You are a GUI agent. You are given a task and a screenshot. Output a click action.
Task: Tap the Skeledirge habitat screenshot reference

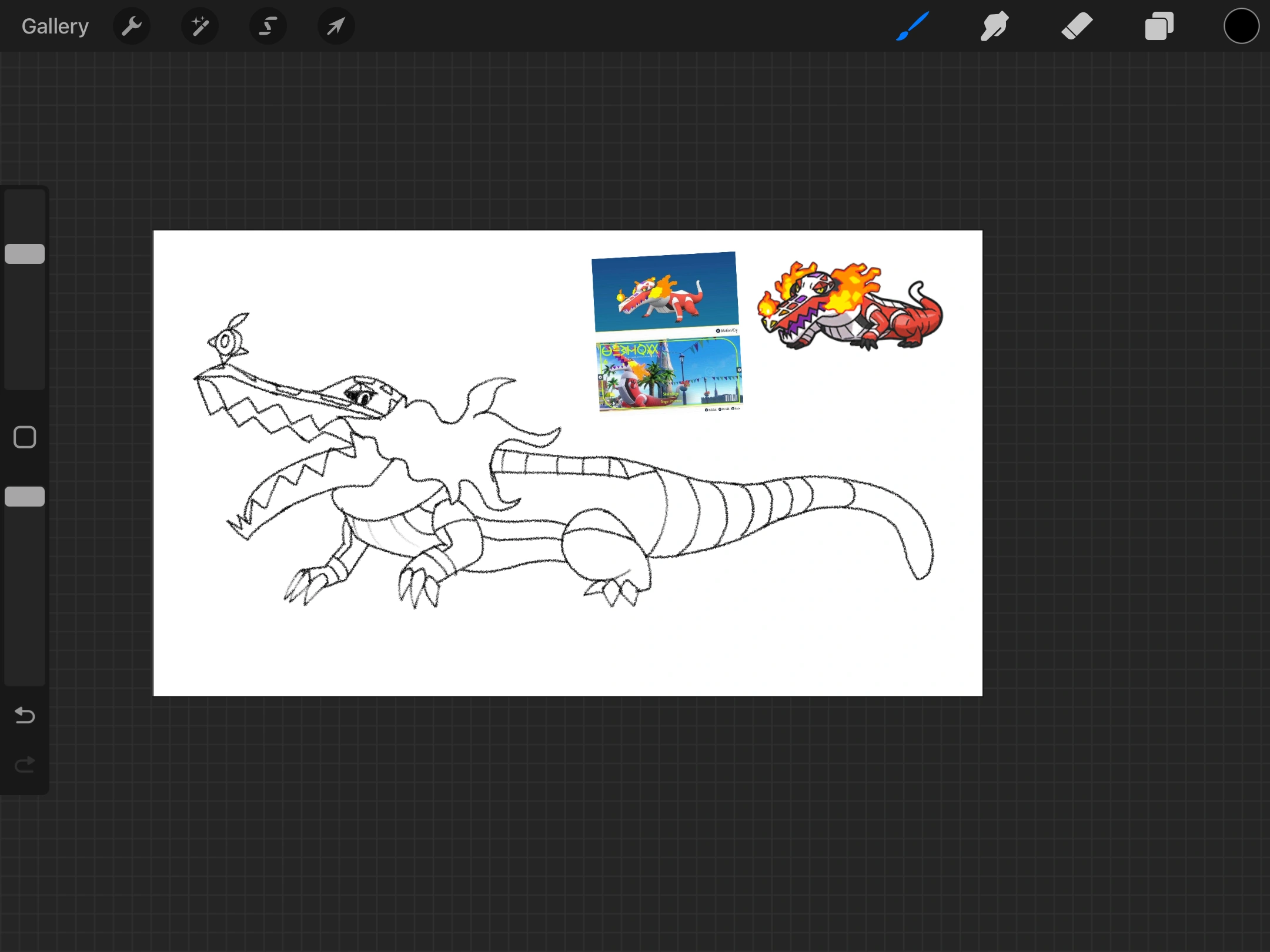point(669,374)
